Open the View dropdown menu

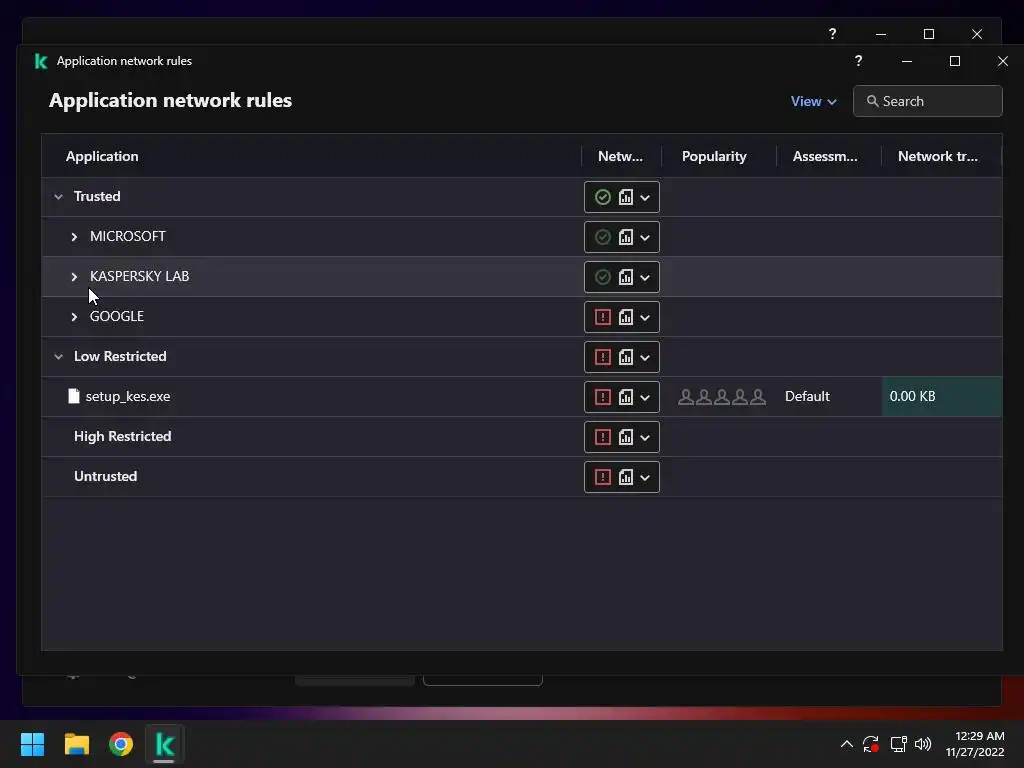coord(813,101)
